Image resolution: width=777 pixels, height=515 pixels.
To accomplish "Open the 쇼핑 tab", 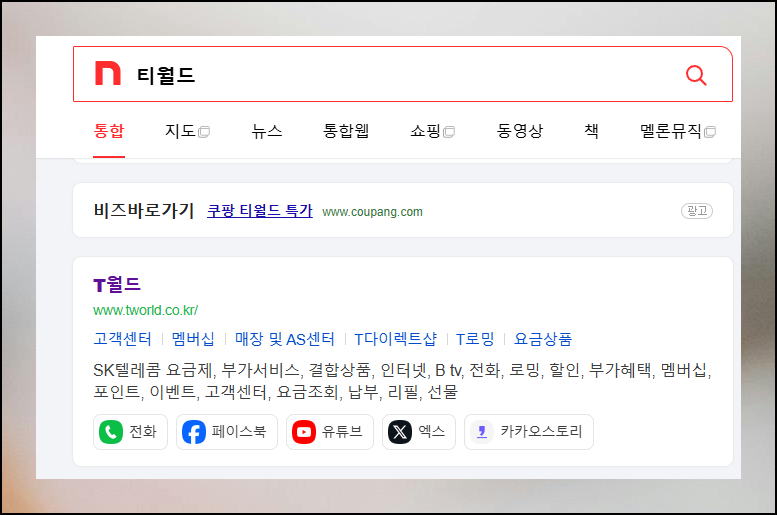I will tap(425, 131).
